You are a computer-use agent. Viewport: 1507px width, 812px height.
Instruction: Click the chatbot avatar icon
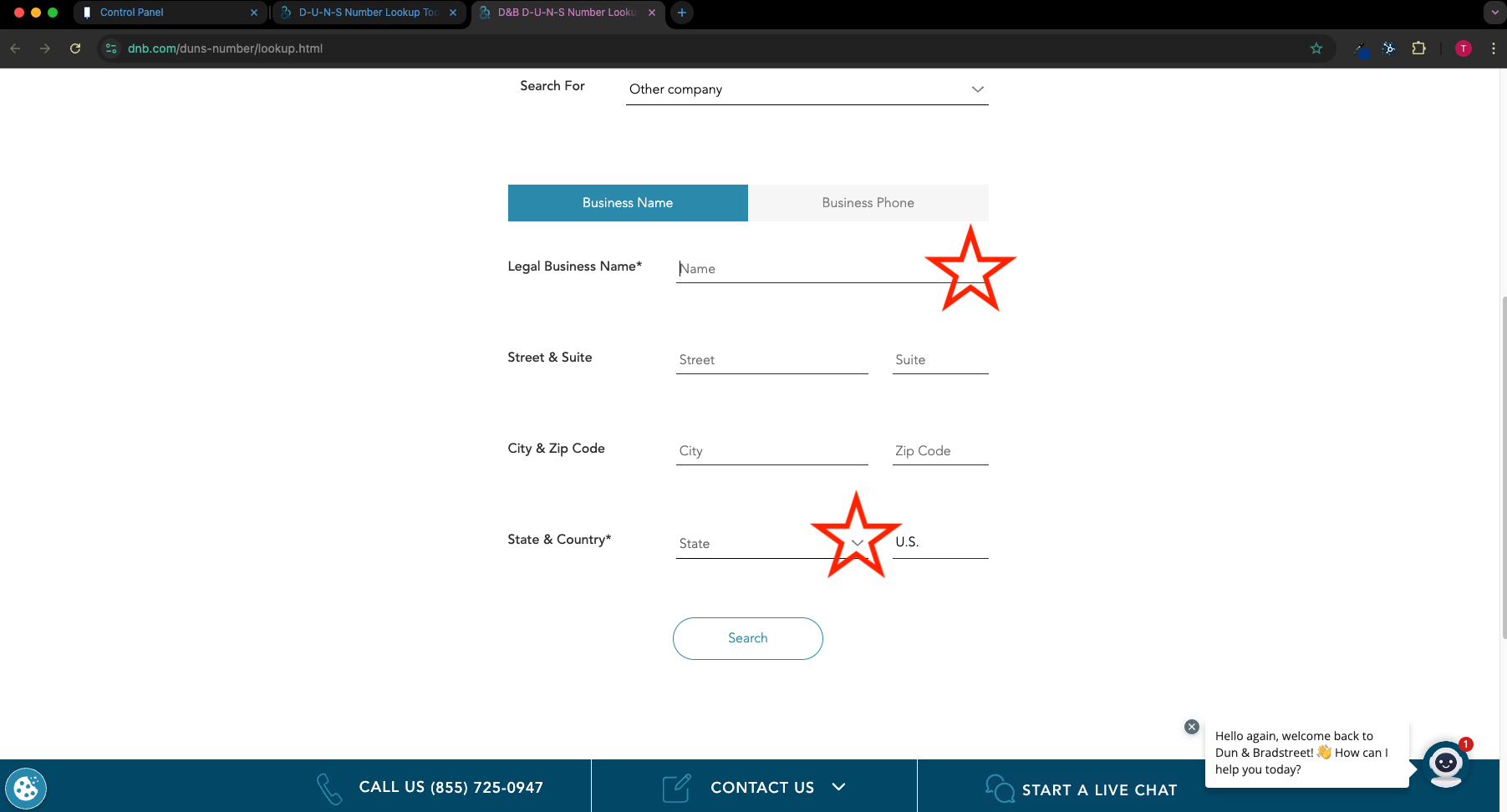(1445, 764)
